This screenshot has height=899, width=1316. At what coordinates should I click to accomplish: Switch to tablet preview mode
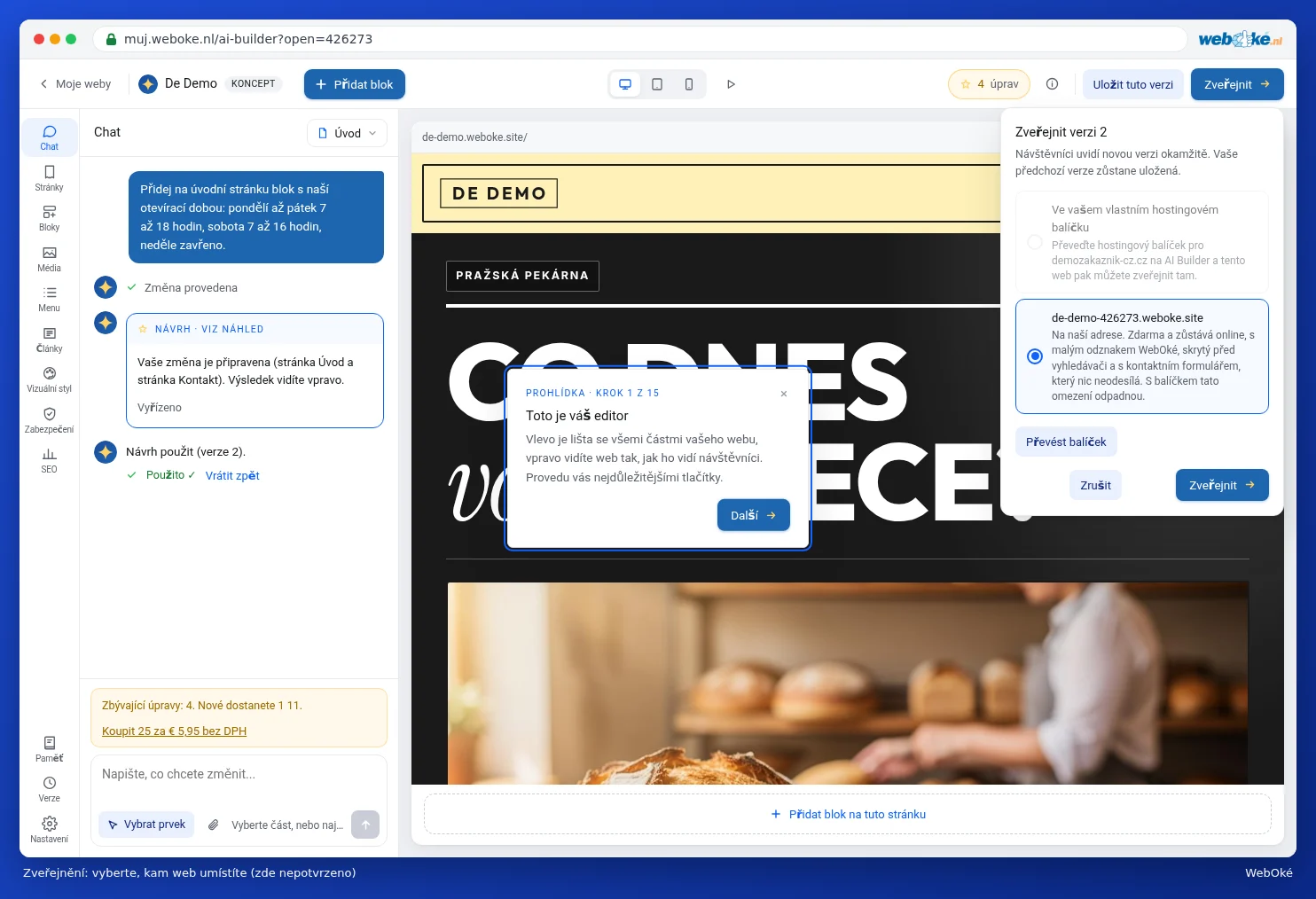click(x=657, y=84)
